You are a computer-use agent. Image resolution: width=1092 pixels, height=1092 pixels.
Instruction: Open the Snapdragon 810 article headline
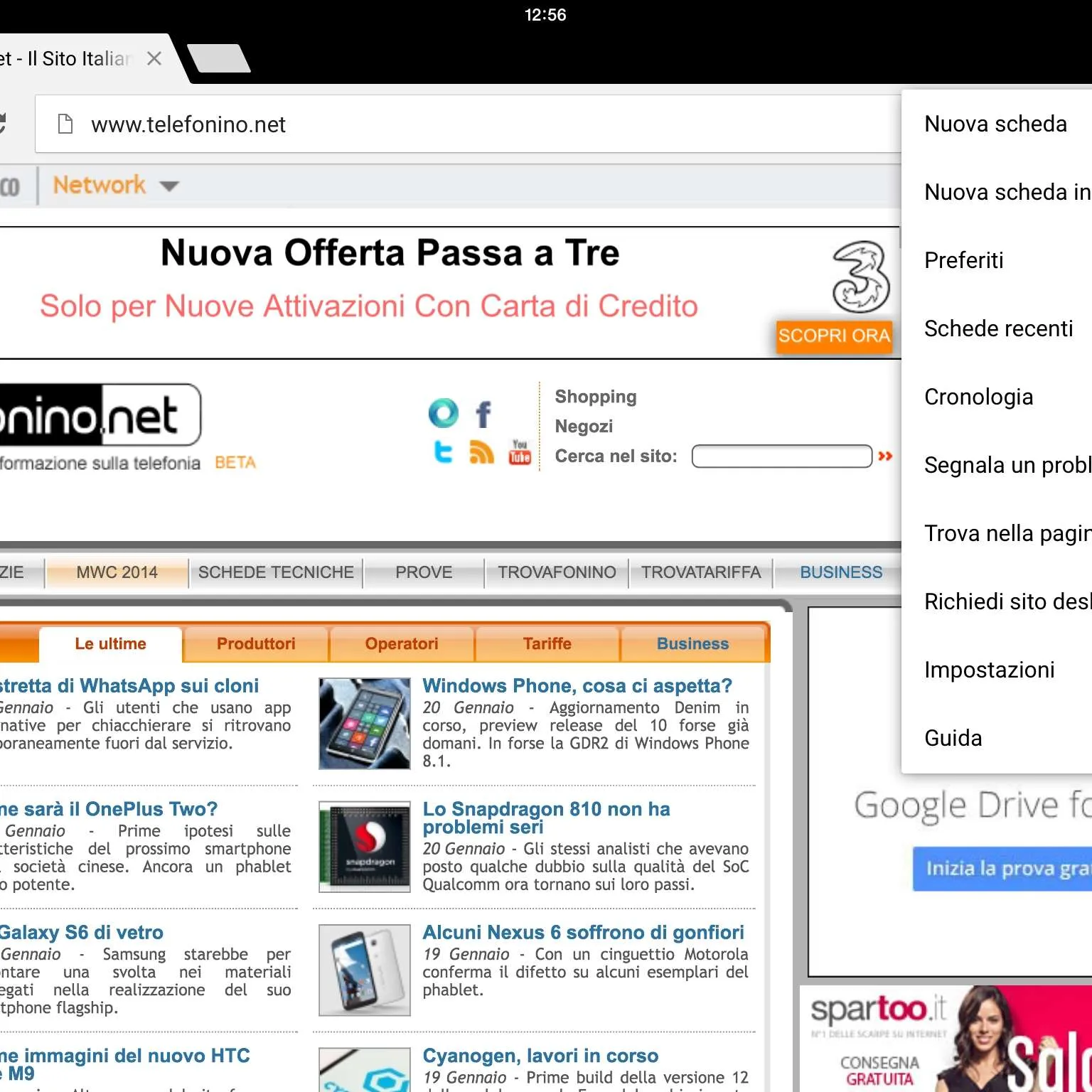(547, 818)
